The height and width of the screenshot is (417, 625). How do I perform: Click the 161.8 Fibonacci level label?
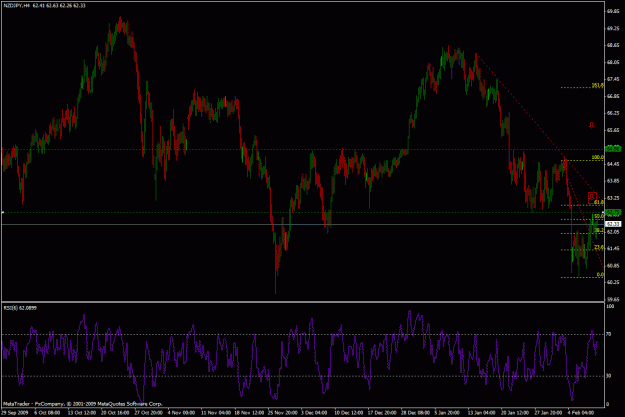click(x=597, y=85)
